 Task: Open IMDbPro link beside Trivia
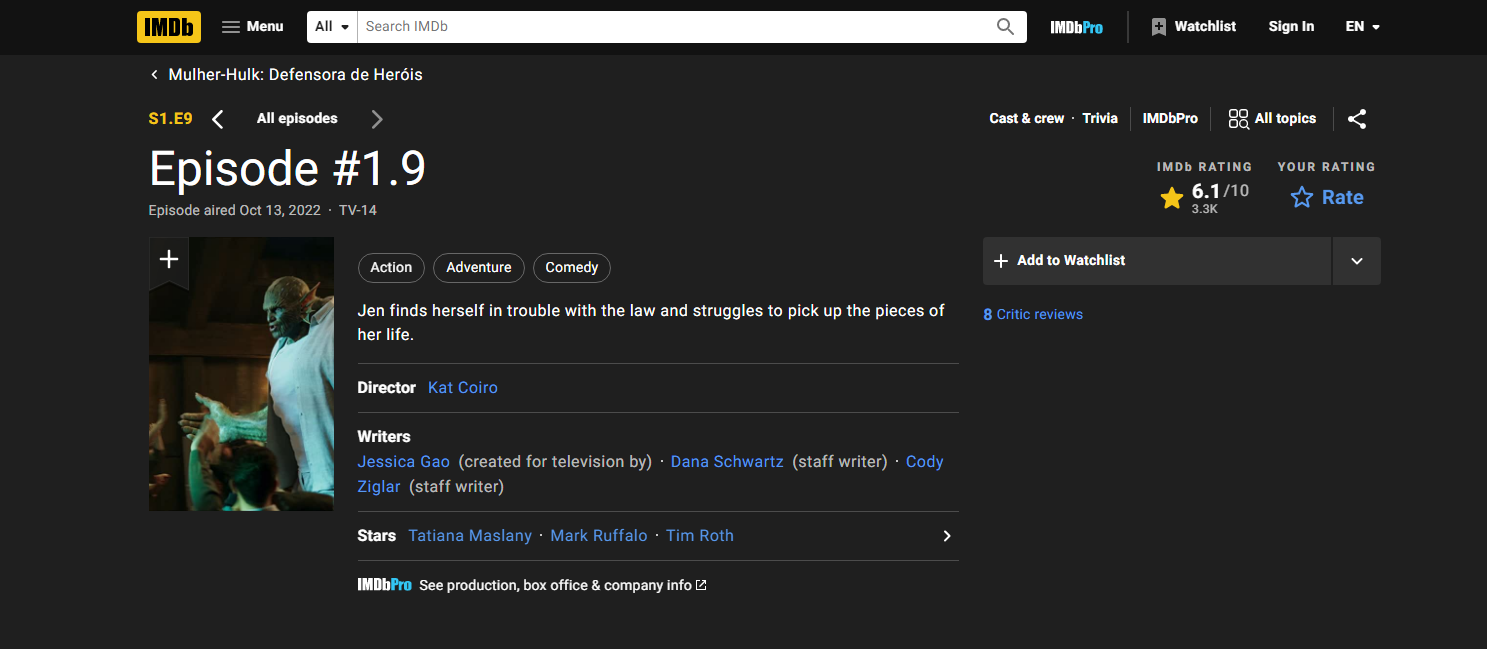[x=1170, y=118]
